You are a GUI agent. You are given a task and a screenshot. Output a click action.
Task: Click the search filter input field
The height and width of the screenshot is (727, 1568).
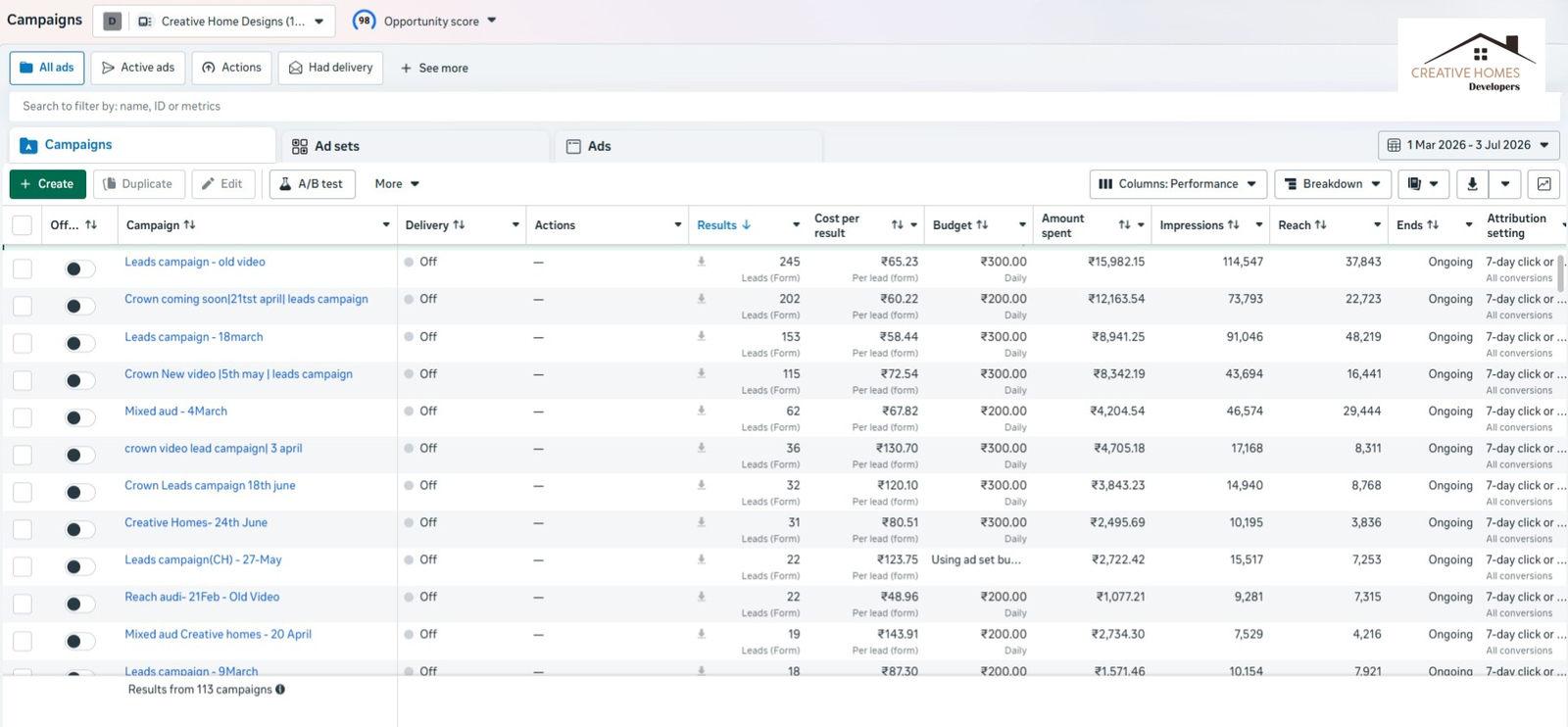point(784,106)
